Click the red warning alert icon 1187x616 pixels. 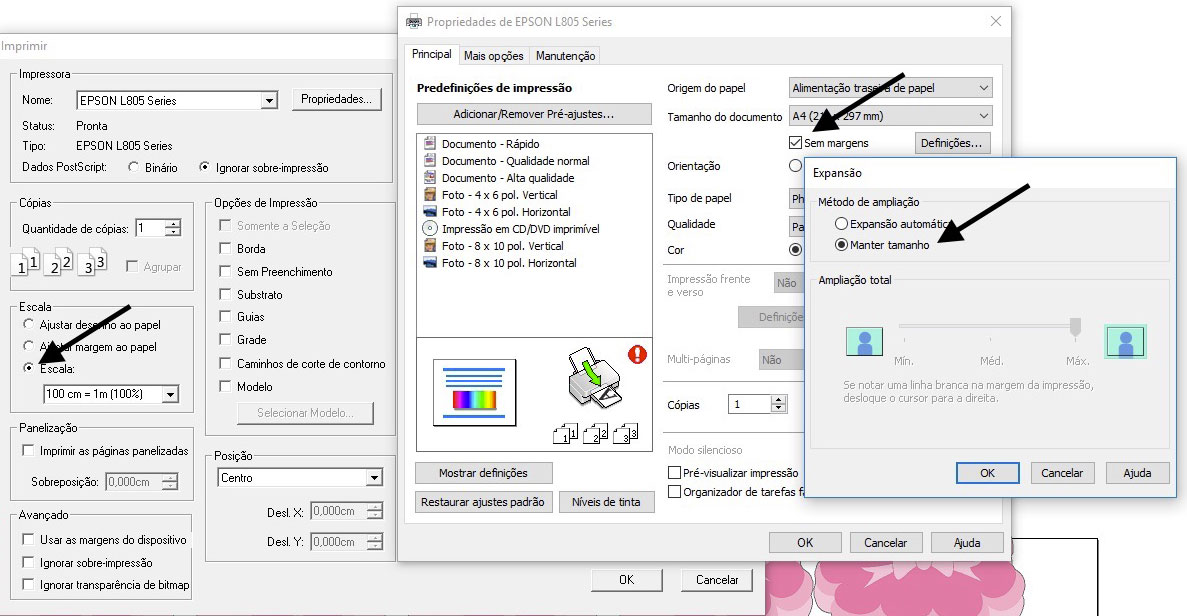637,354
